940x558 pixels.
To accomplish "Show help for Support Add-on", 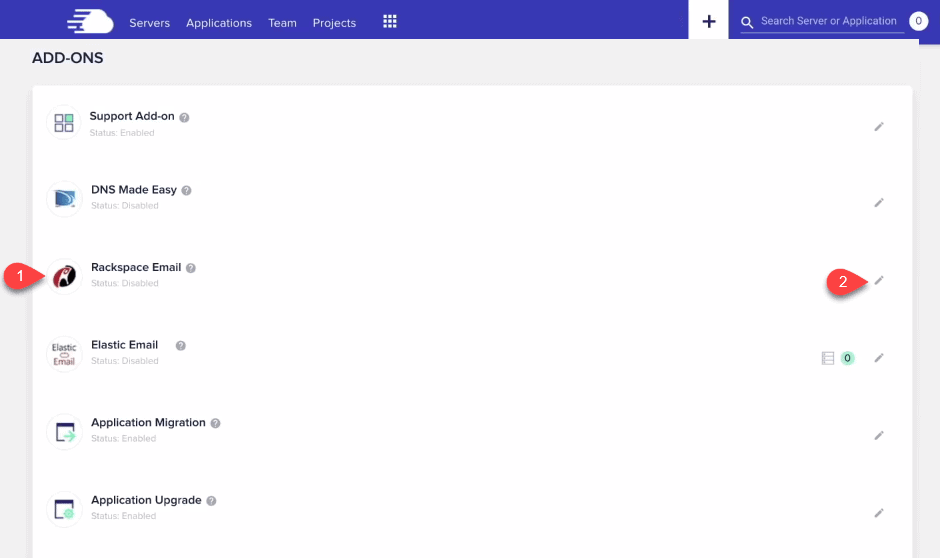I will click(185, 117).
